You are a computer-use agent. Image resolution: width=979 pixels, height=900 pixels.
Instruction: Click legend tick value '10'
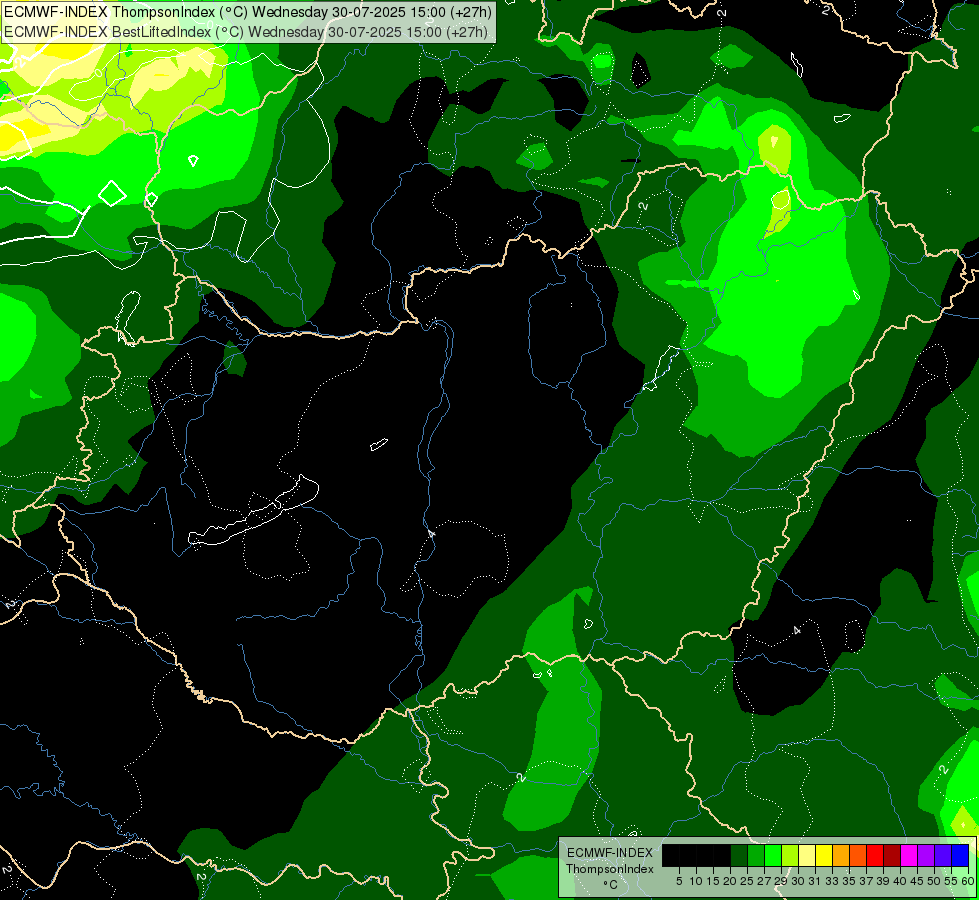pos(696,881)
